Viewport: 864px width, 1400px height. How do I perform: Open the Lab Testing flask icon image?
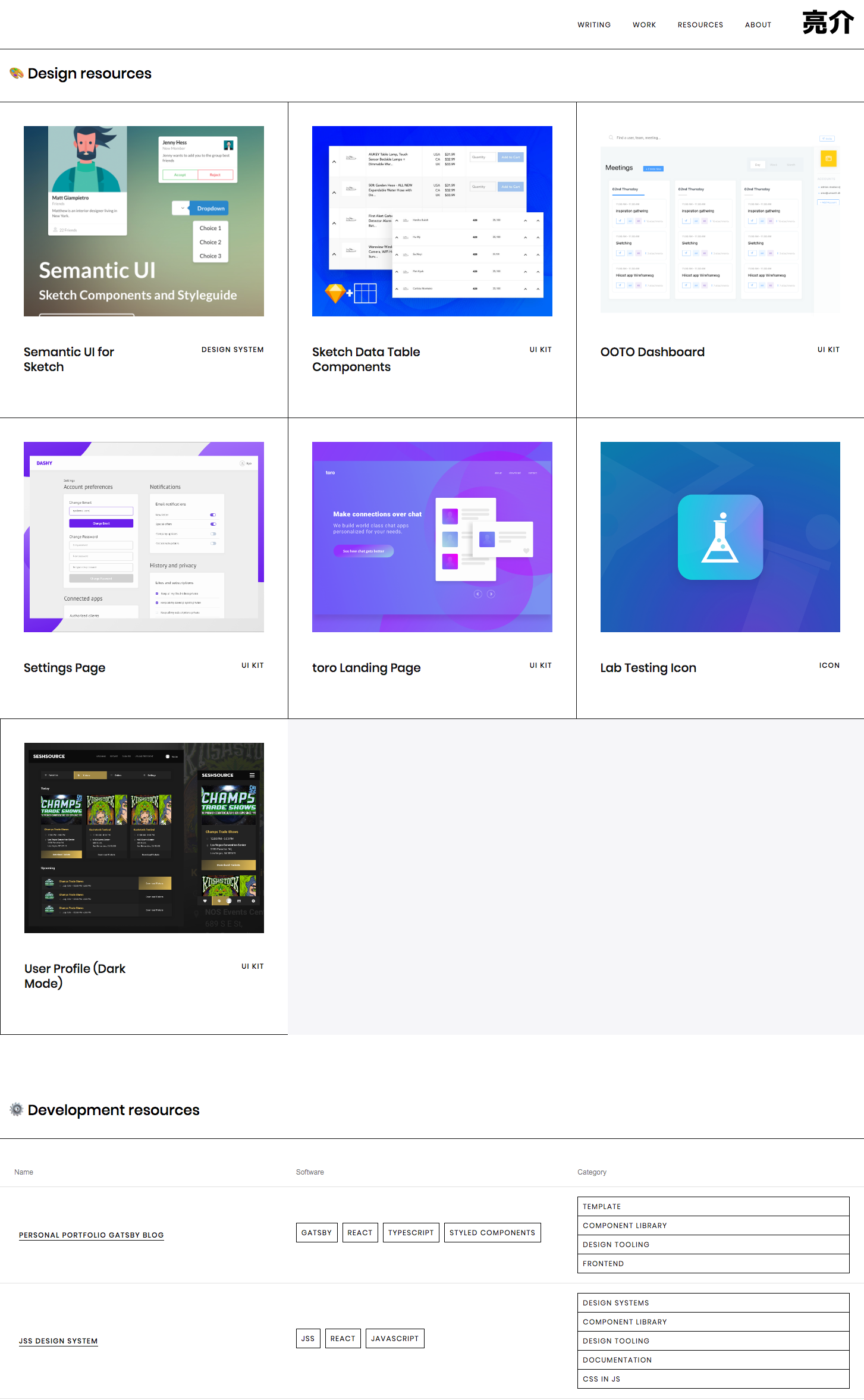pyautogui.click(x=720, y=536)
